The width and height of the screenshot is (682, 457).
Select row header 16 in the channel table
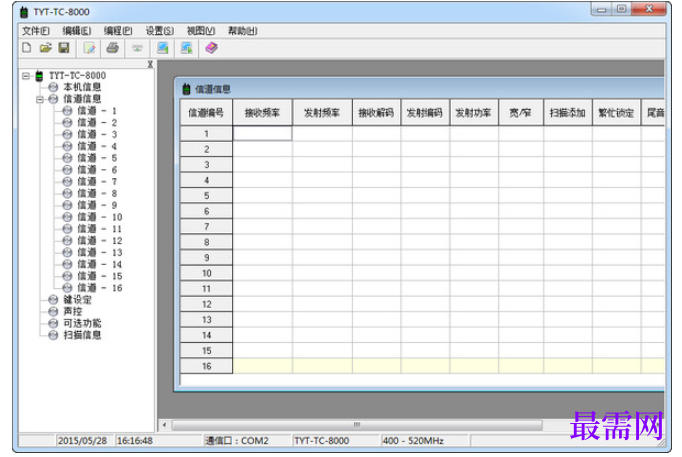click(206, 366)
